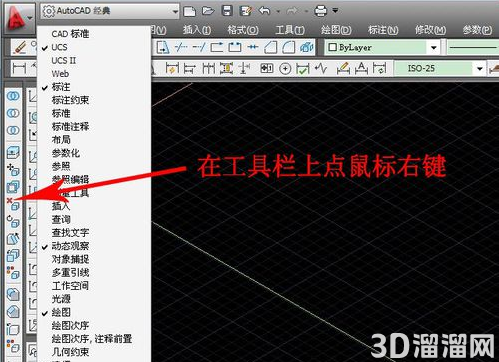Enable the 工作空间 toolbar
Viewport: 499px width, 362px height.
point(94,286)
